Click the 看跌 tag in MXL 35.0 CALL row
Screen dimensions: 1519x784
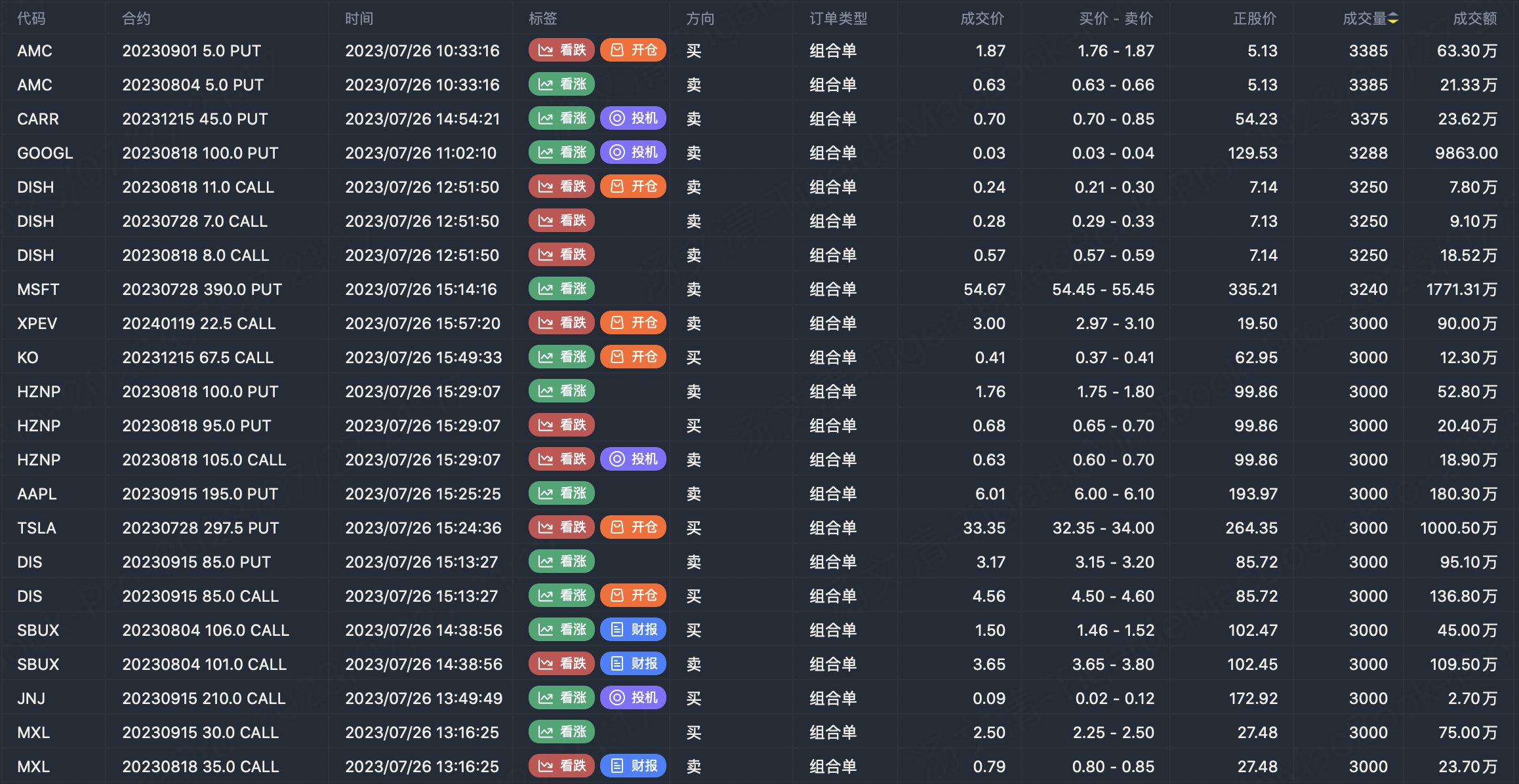[x=561, y=766]
